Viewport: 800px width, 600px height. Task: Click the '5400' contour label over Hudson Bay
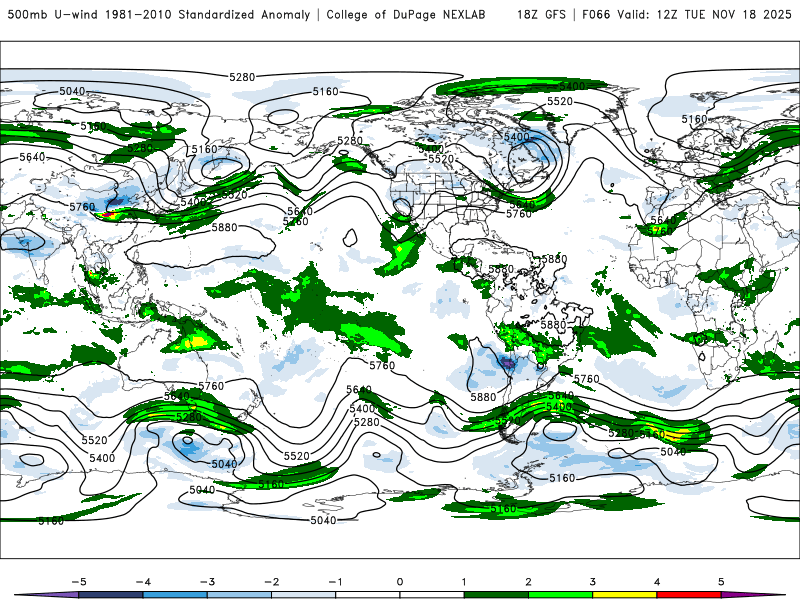[517, 137]
